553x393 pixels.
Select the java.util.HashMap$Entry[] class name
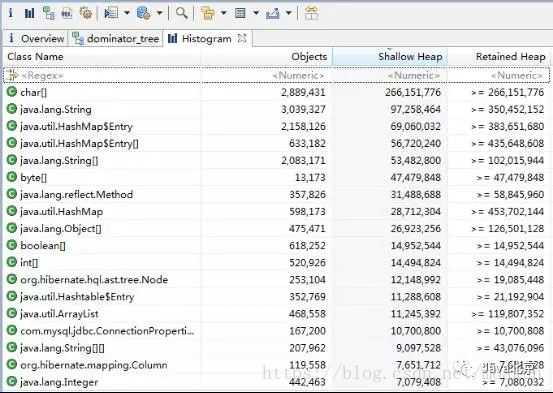pyautogui.click(x=79, y=144)
